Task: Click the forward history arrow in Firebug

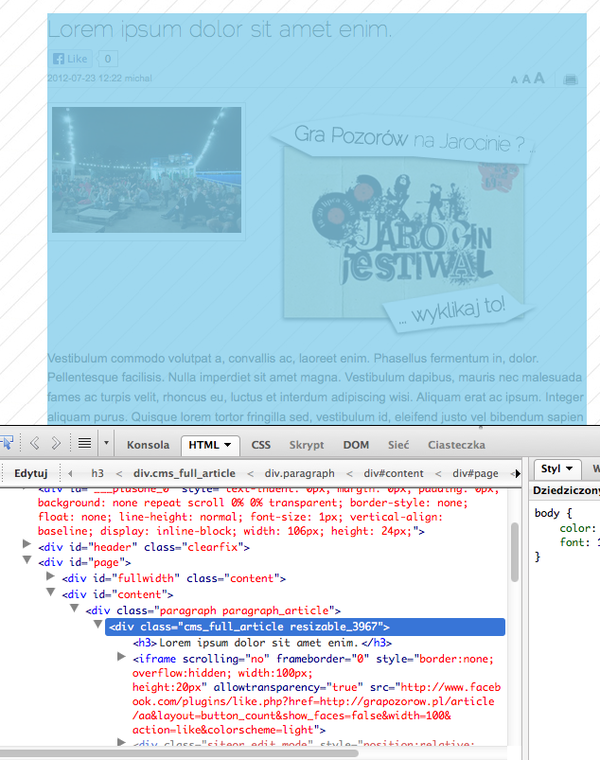Action: pos(56,442)
